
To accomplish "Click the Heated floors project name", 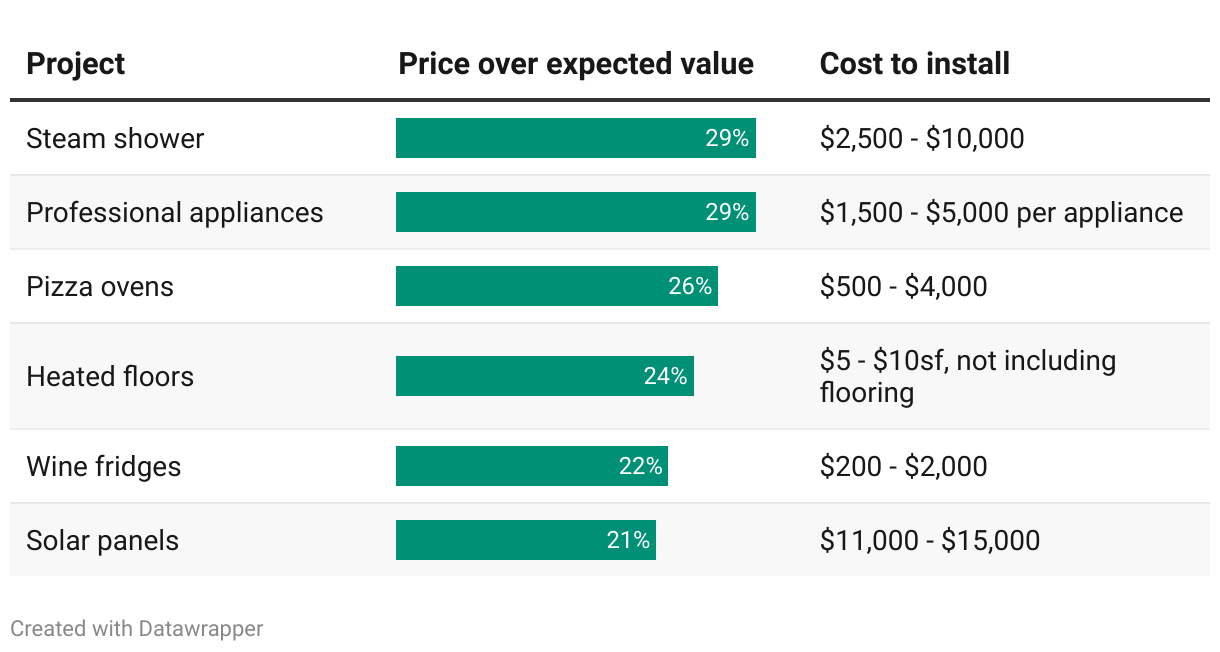I will pos(110,376).
